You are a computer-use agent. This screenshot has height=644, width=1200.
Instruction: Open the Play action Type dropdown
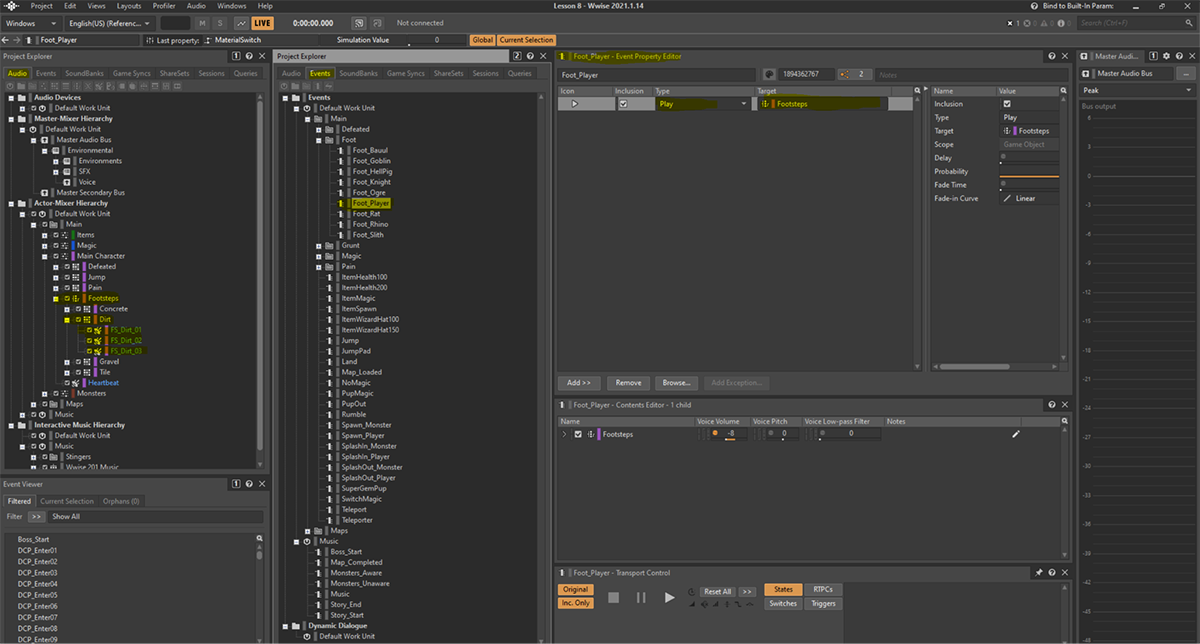702,104
